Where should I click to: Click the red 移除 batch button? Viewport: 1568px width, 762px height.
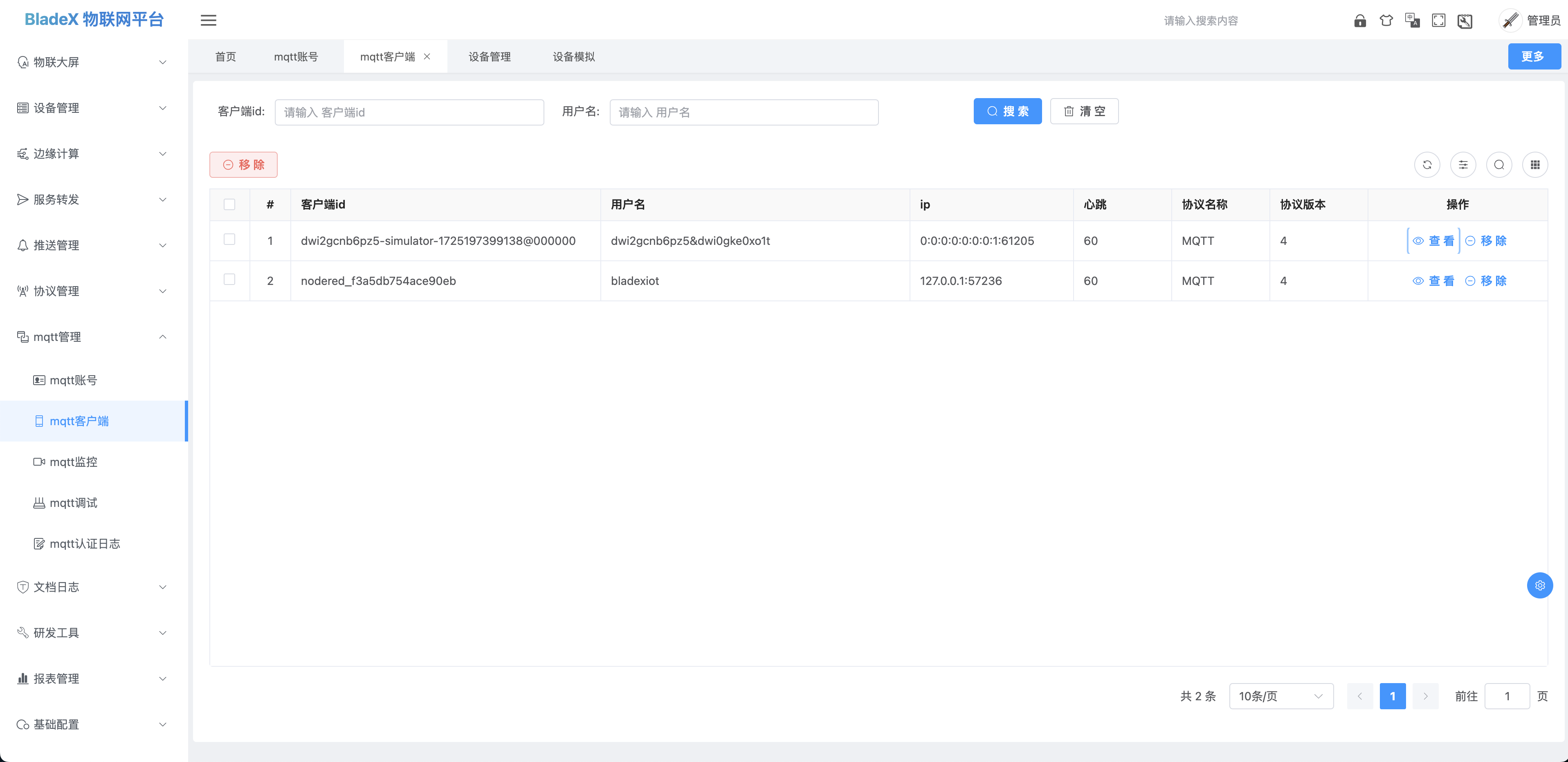(243, 164)
